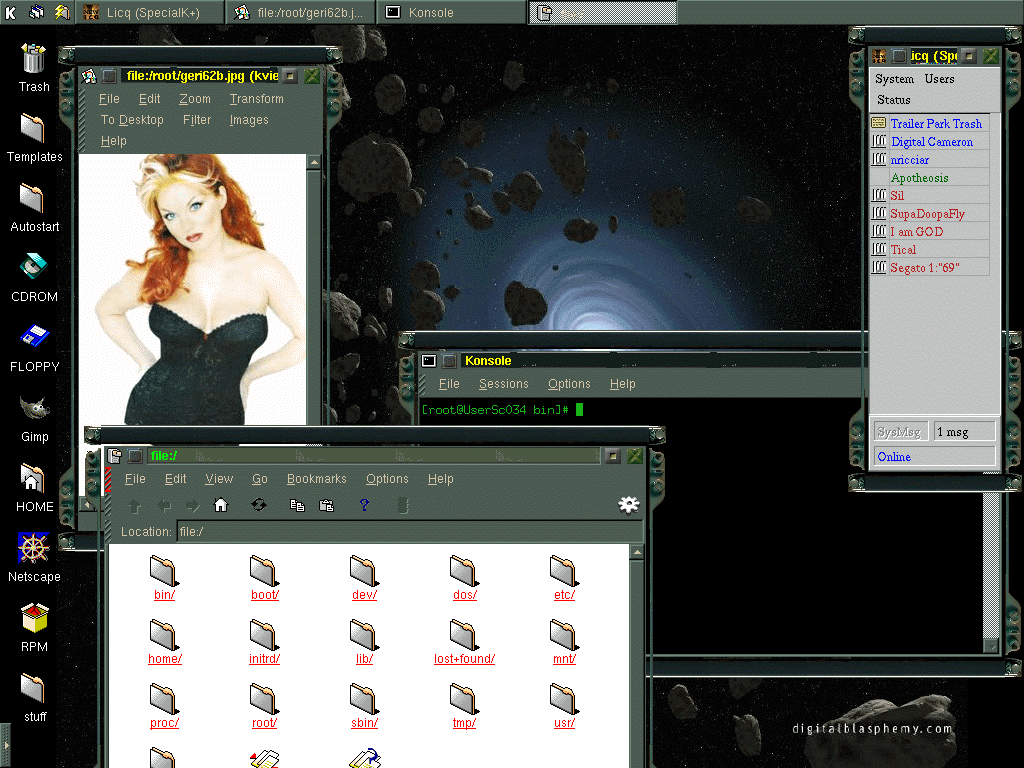The width and height of the screenshot is (1024, 768).
Task: Open the Online status selector in Licq
Action: point(934,457)
